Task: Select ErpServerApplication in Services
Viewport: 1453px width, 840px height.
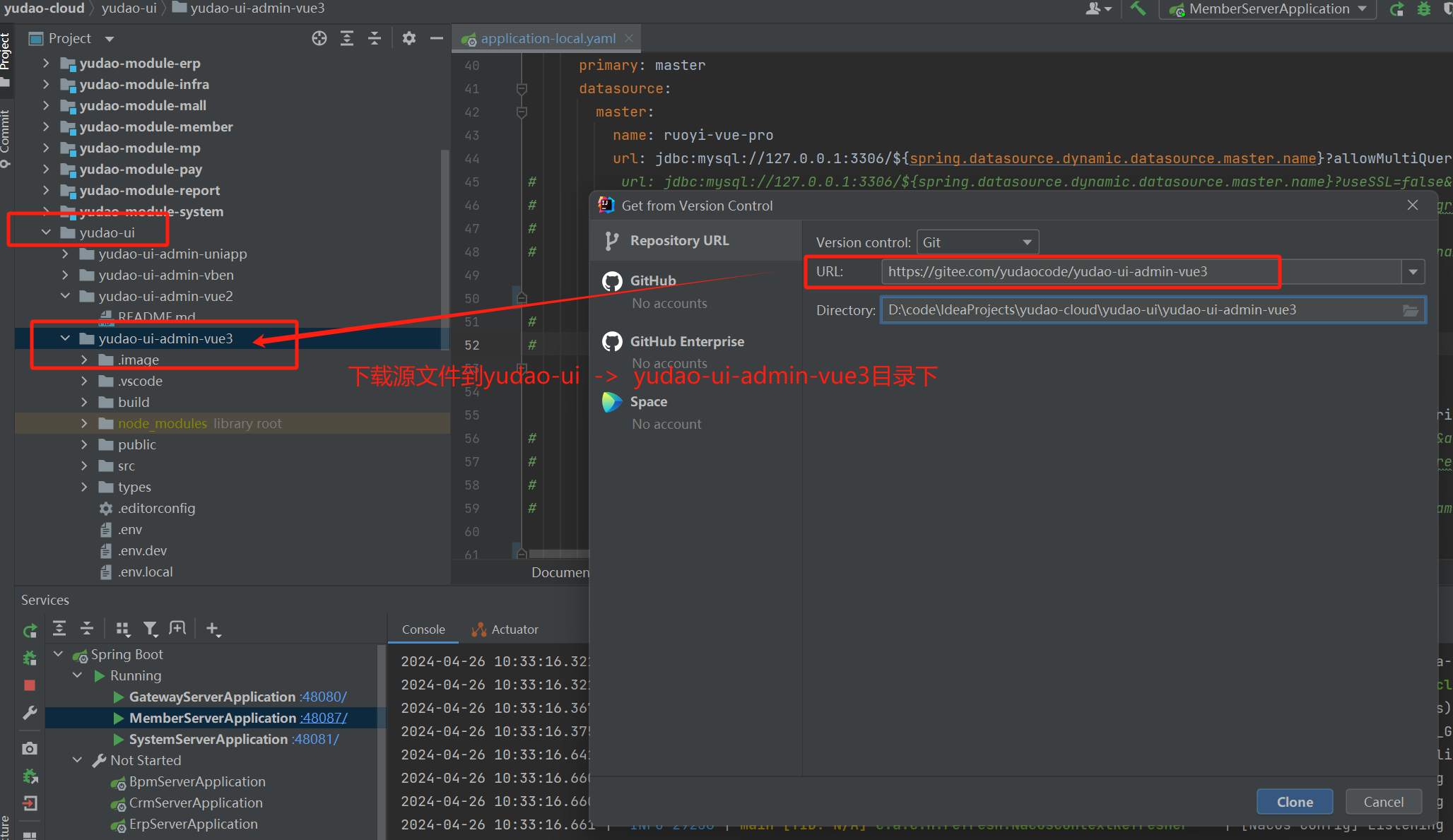Action: 193,824
